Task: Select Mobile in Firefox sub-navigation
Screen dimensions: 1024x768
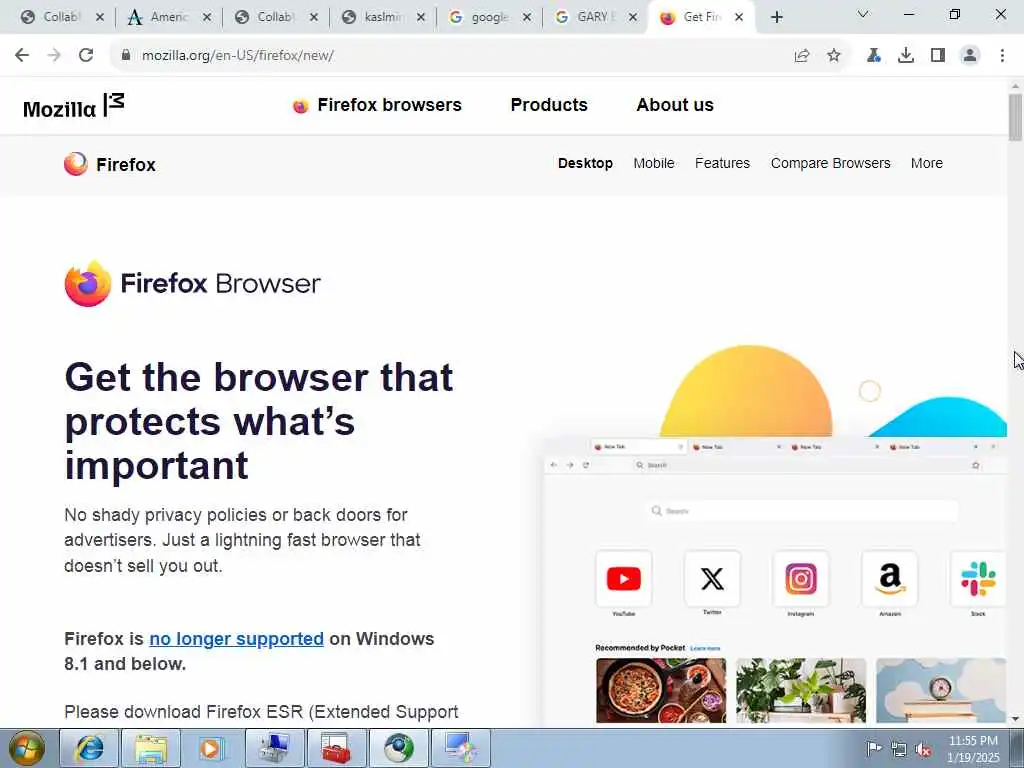Action: coord(654,163)
